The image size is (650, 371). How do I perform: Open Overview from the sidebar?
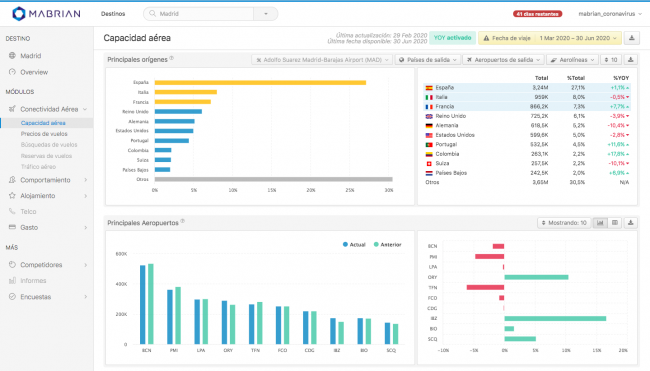34,72
